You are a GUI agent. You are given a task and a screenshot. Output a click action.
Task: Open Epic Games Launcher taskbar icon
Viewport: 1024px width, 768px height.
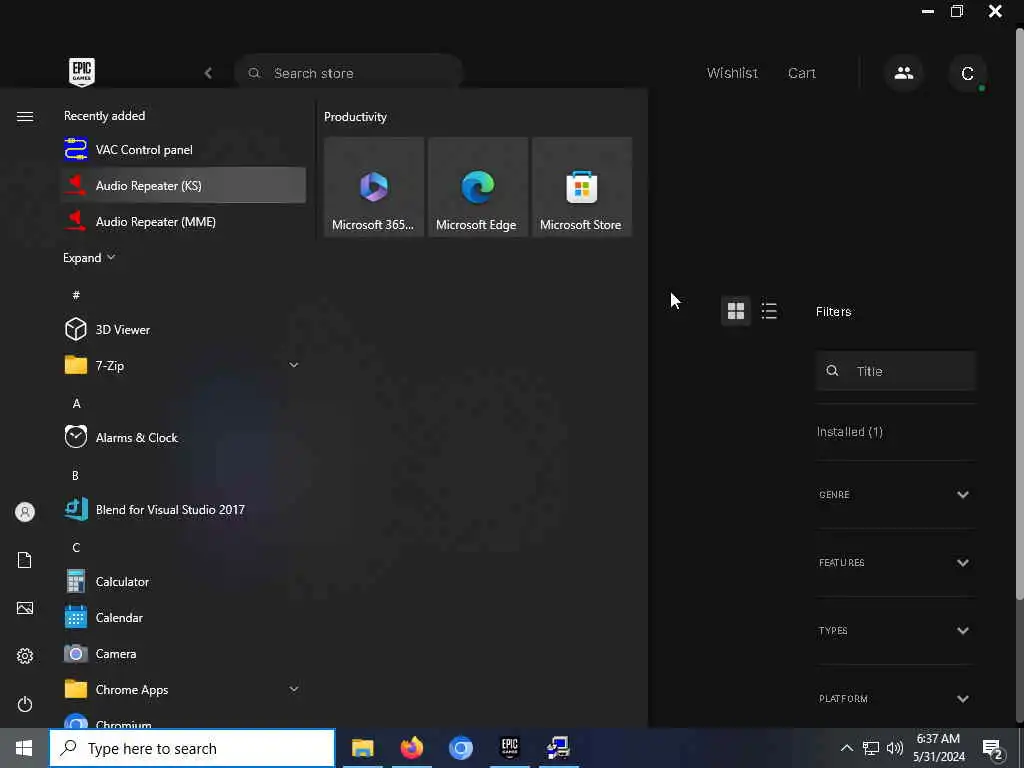pyautogui.click(x=509, y=748)
